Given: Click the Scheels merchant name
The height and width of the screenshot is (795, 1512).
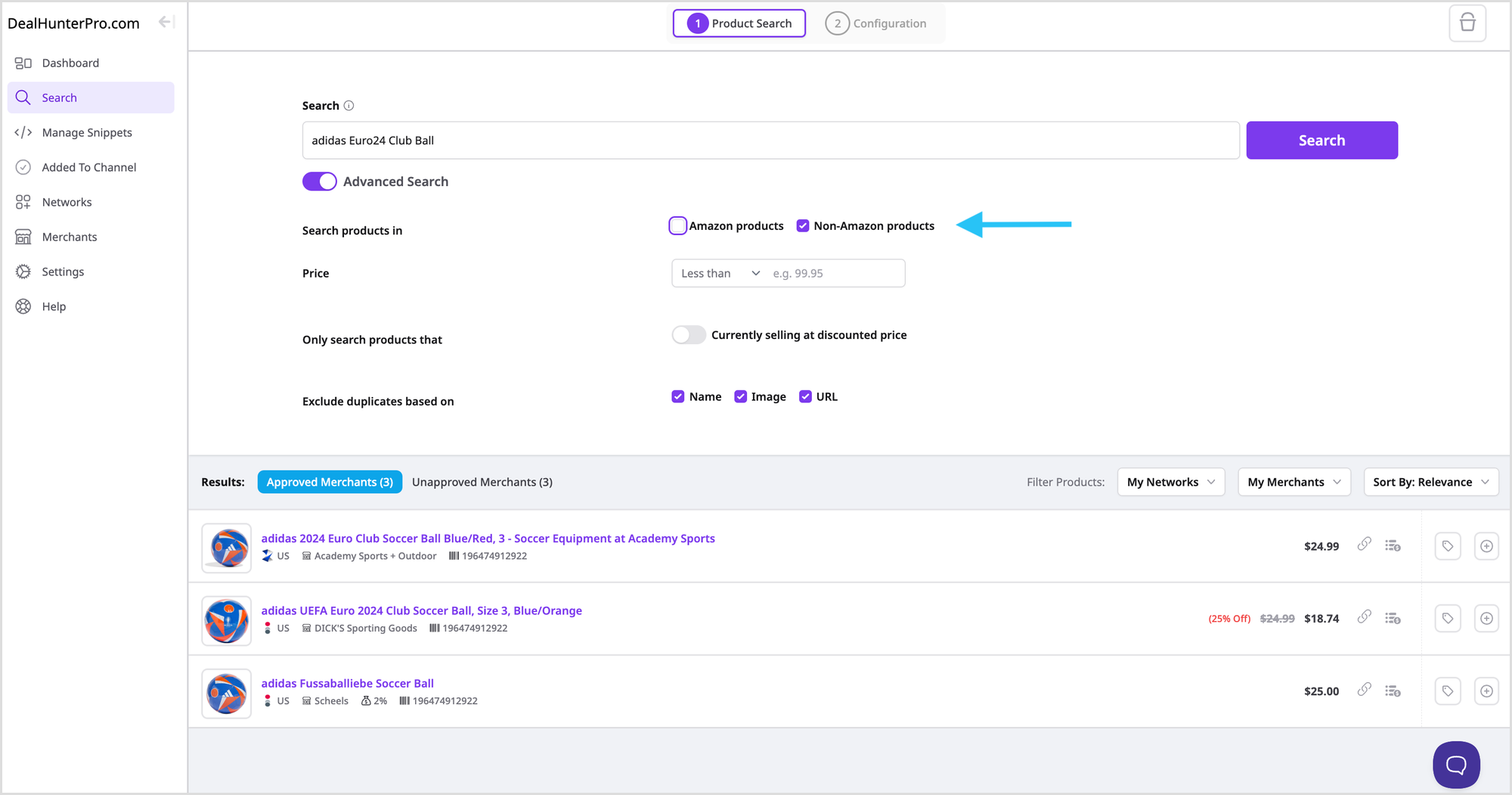Looking at the screenshot, I should [331, 701].
